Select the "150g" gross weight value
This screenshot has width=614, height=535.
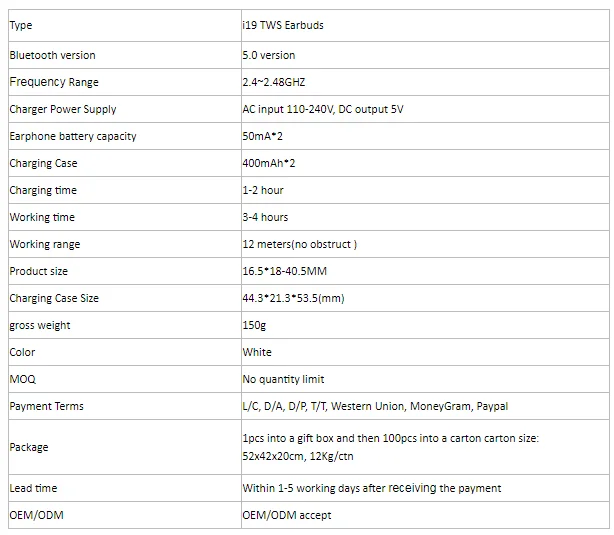(254, 325)
